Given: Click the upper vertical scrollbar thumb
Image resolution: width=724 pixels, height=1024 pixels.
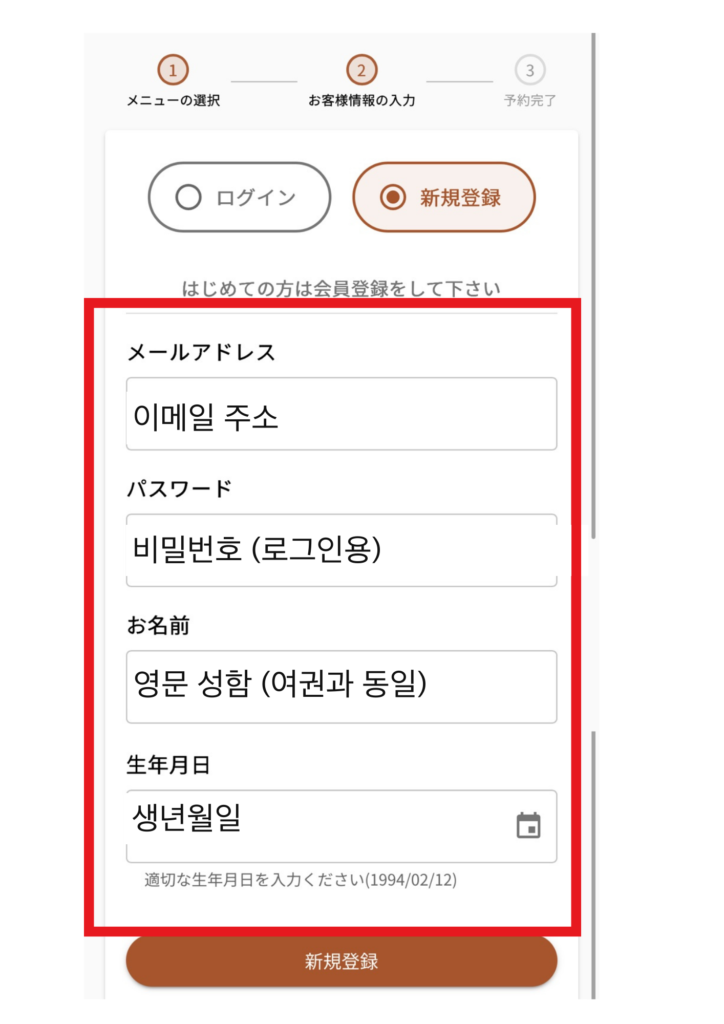Looking at the screenshot, I should tap(593, 286).
